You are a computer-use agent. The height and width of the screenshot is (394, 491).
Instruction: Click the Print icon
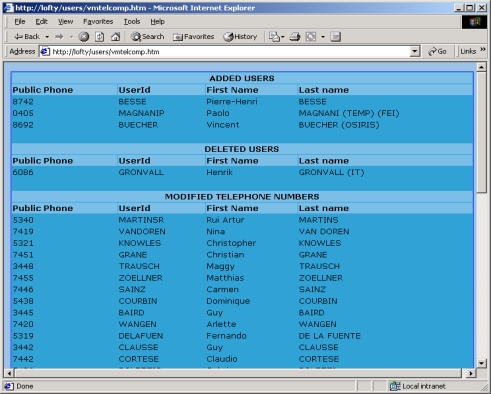pyautogui.click(x=295, y=37)
